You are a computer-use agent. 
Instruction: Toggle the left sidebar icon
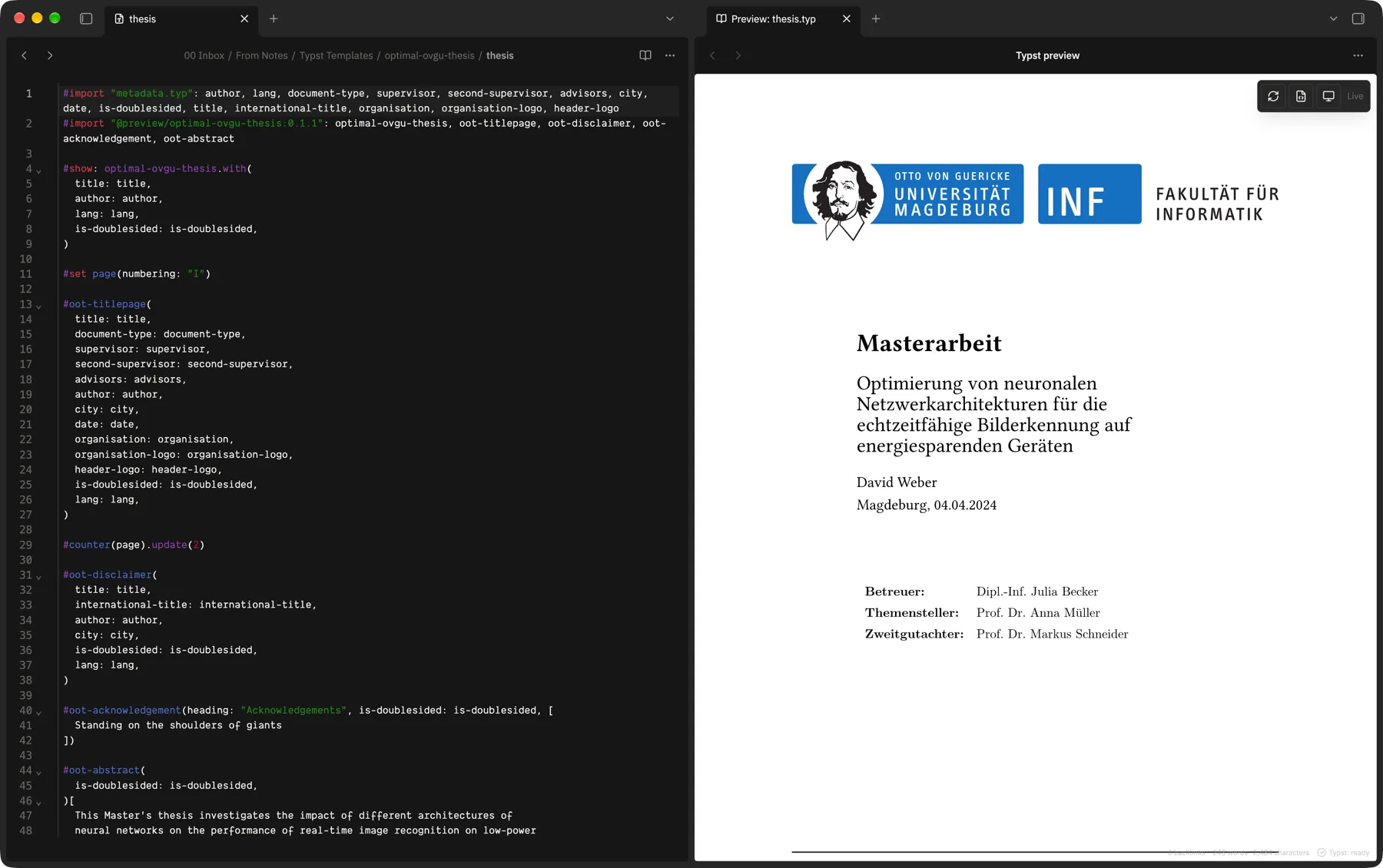[x=86, y=18]
